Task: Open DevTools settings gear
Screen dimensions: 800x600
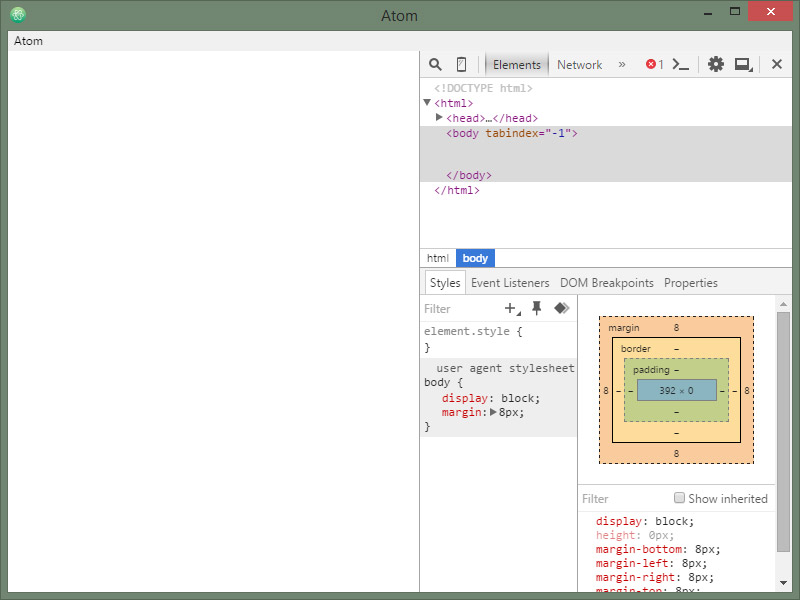Action: coord(716,64)
